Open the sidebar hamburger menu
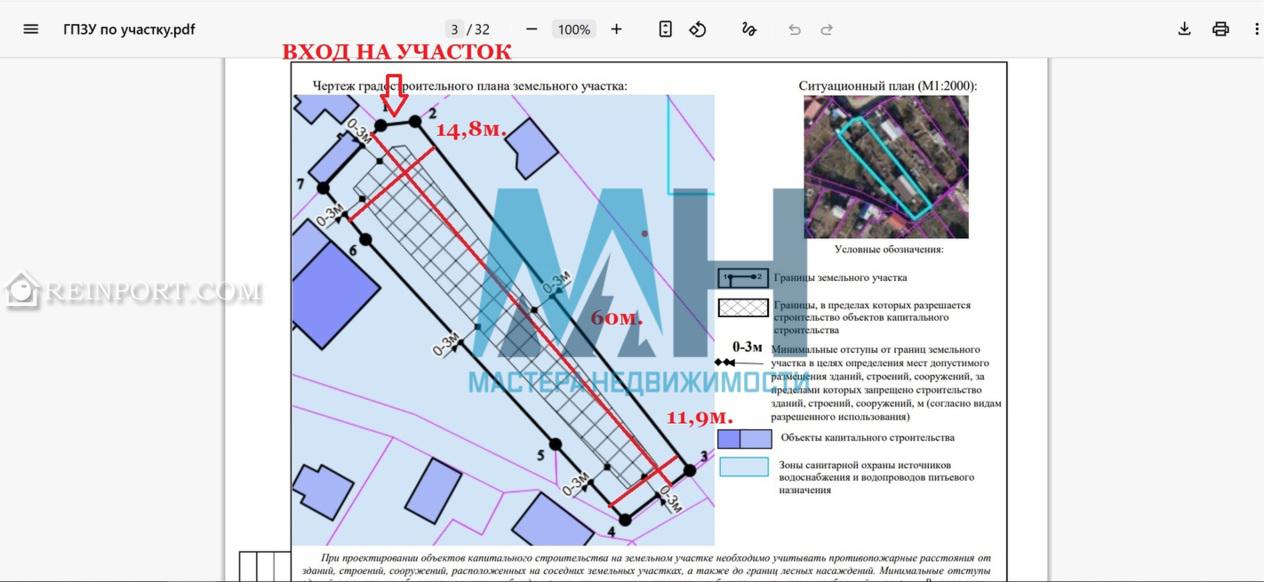 pyautogui.click(x=31, y=29)
